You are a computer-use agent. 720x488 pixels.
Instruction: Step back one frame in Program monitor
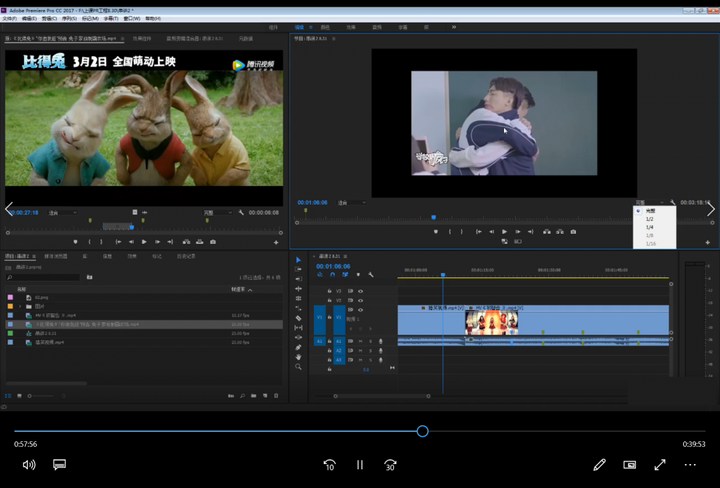pos(491,232)
